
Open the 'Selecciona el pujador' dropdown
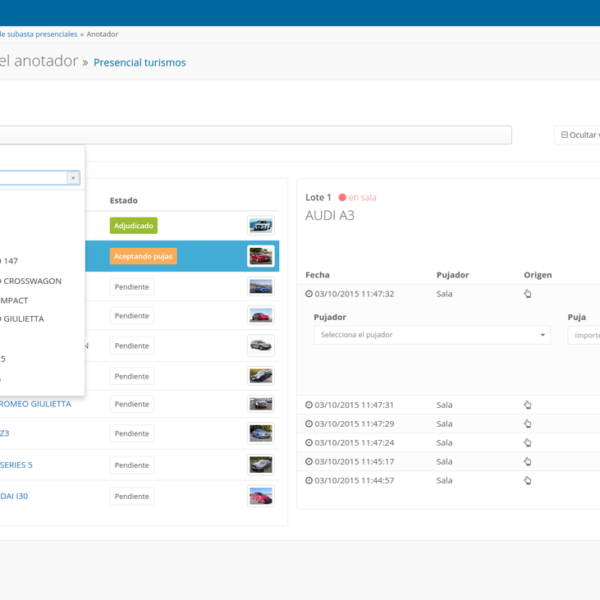tap(431, 335)
